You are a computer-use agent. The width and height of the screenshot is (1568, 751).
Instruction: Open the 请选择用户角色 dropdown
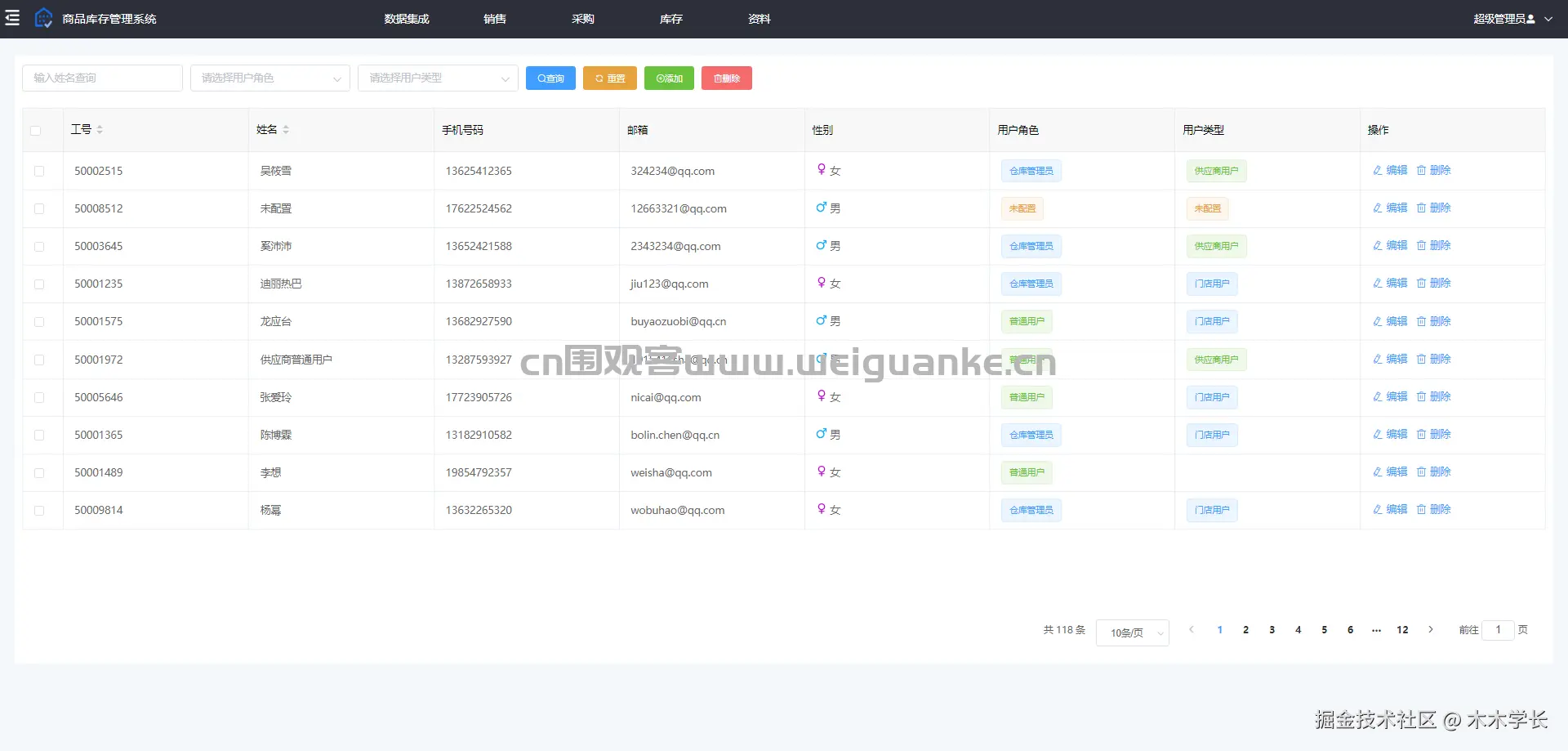[270, 78]
